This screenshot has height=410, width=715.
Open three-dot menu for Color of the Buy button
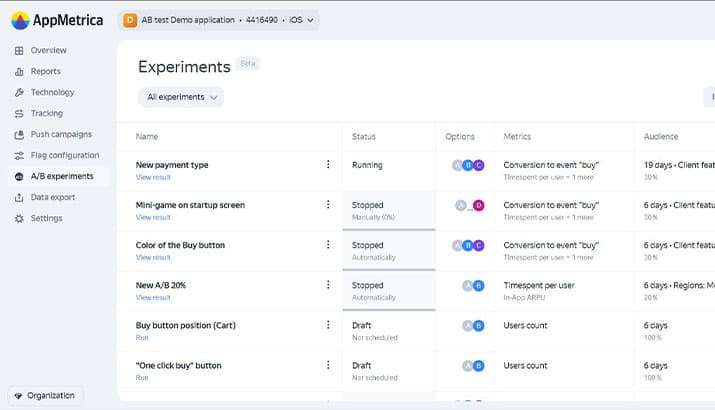[328, 245]
